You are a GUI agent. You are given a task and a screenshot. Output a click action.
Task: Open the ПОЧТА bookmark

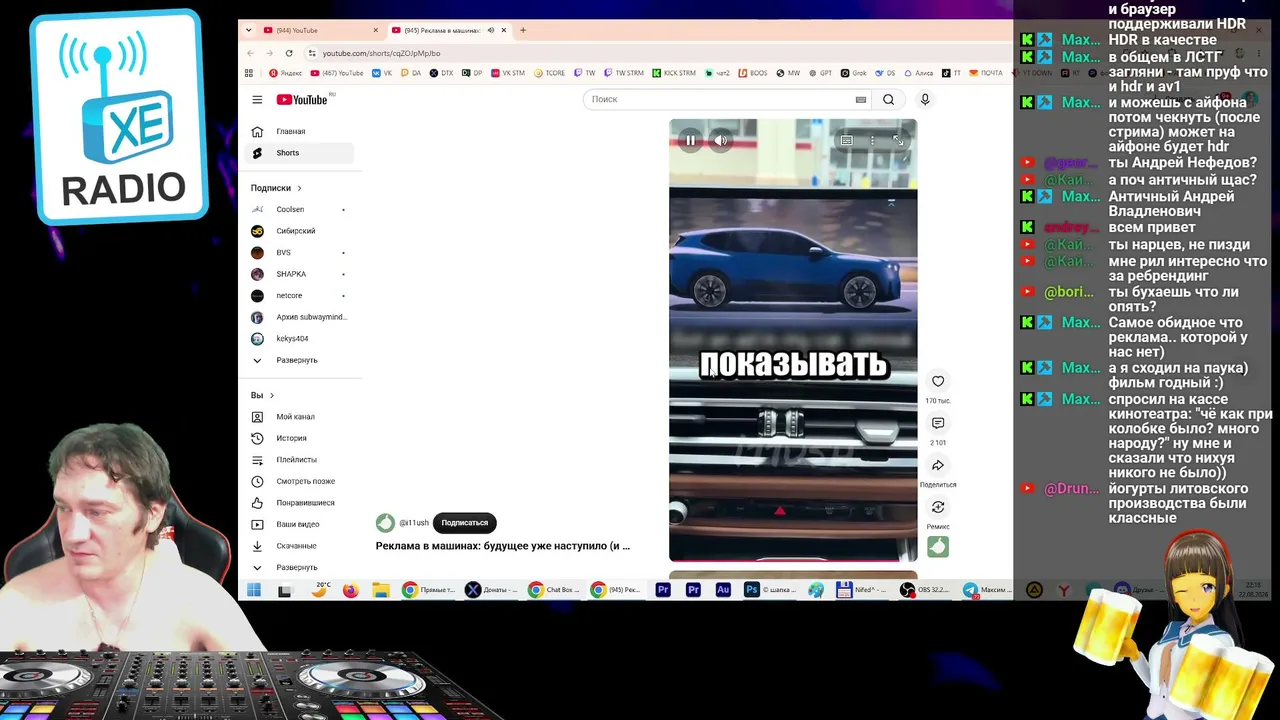[985, 73]
